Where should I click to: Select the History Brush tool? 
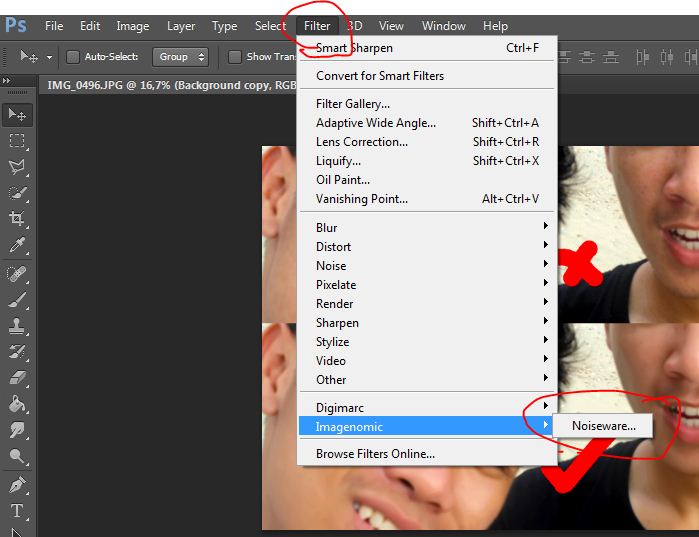point(17,352)
